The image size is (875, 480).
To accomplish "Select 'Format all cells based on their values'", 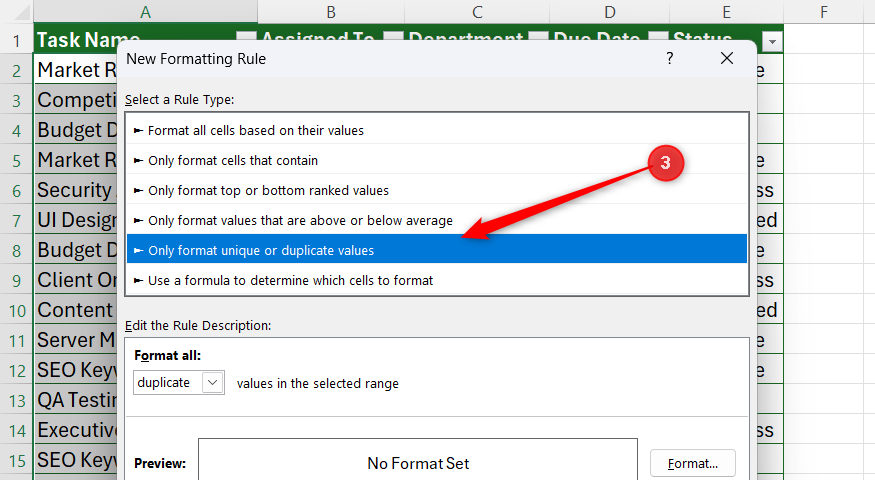I will click(x=436, y=130).
